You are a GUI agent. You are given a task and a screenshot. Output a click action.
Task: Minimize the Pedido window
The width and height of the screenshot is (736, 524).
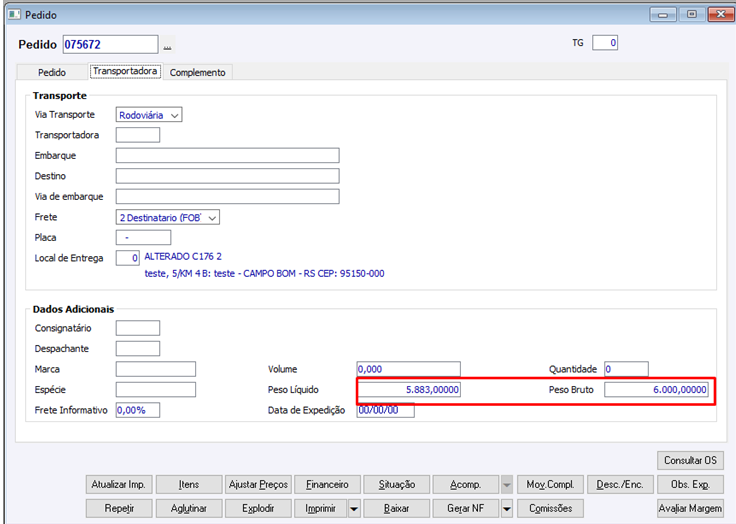pyautogui.click(x=663, y=14)
